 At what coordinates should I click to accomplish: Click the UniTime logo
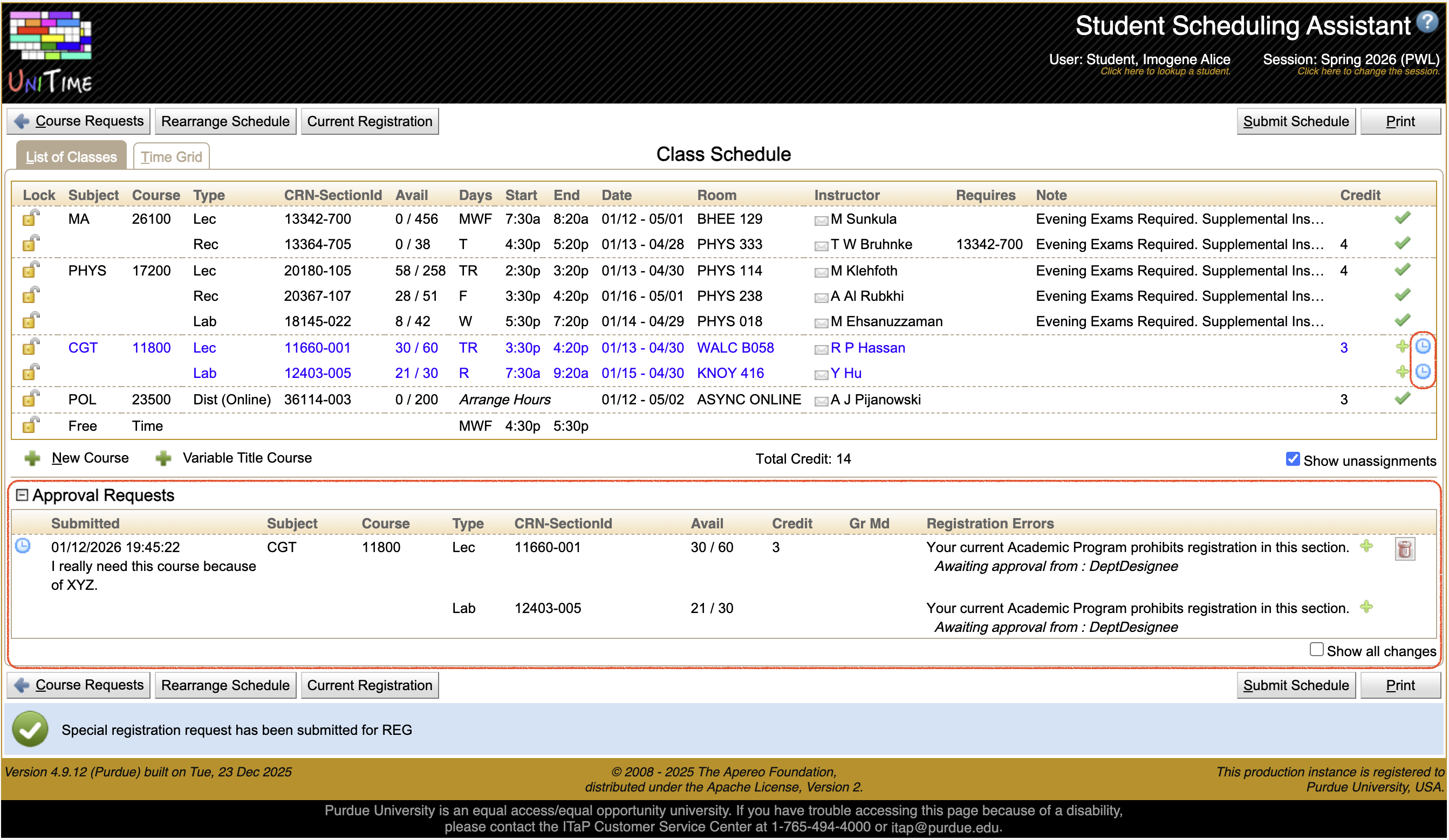point(50,49)
